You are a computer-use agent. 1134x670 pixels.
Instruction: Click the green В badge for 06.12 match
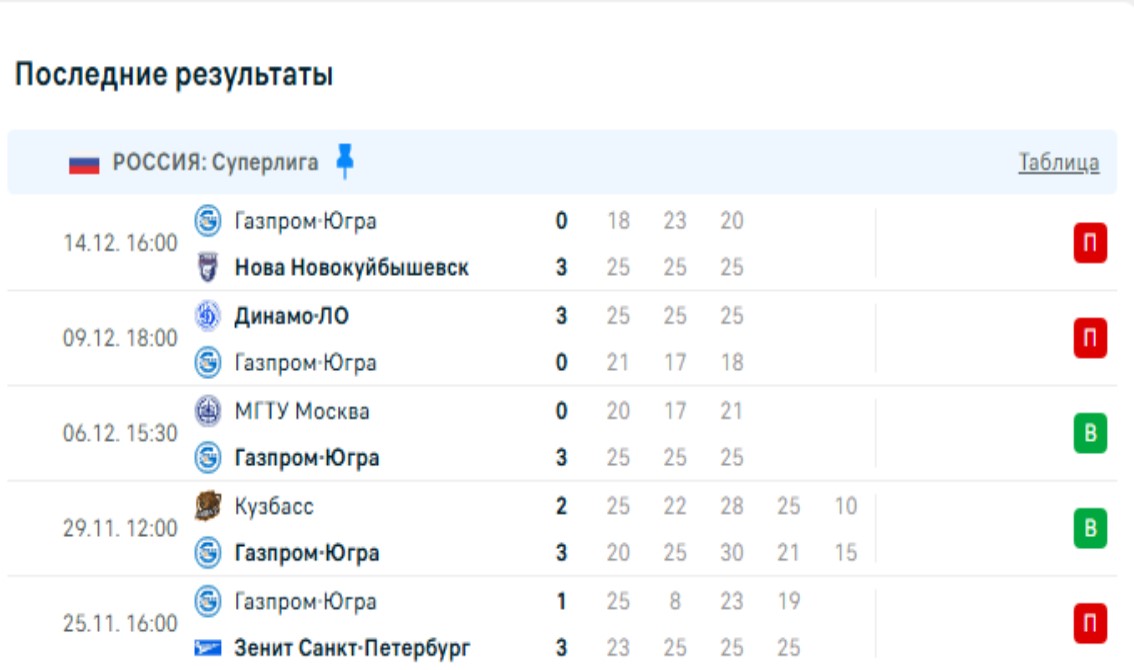point(1090,434)
